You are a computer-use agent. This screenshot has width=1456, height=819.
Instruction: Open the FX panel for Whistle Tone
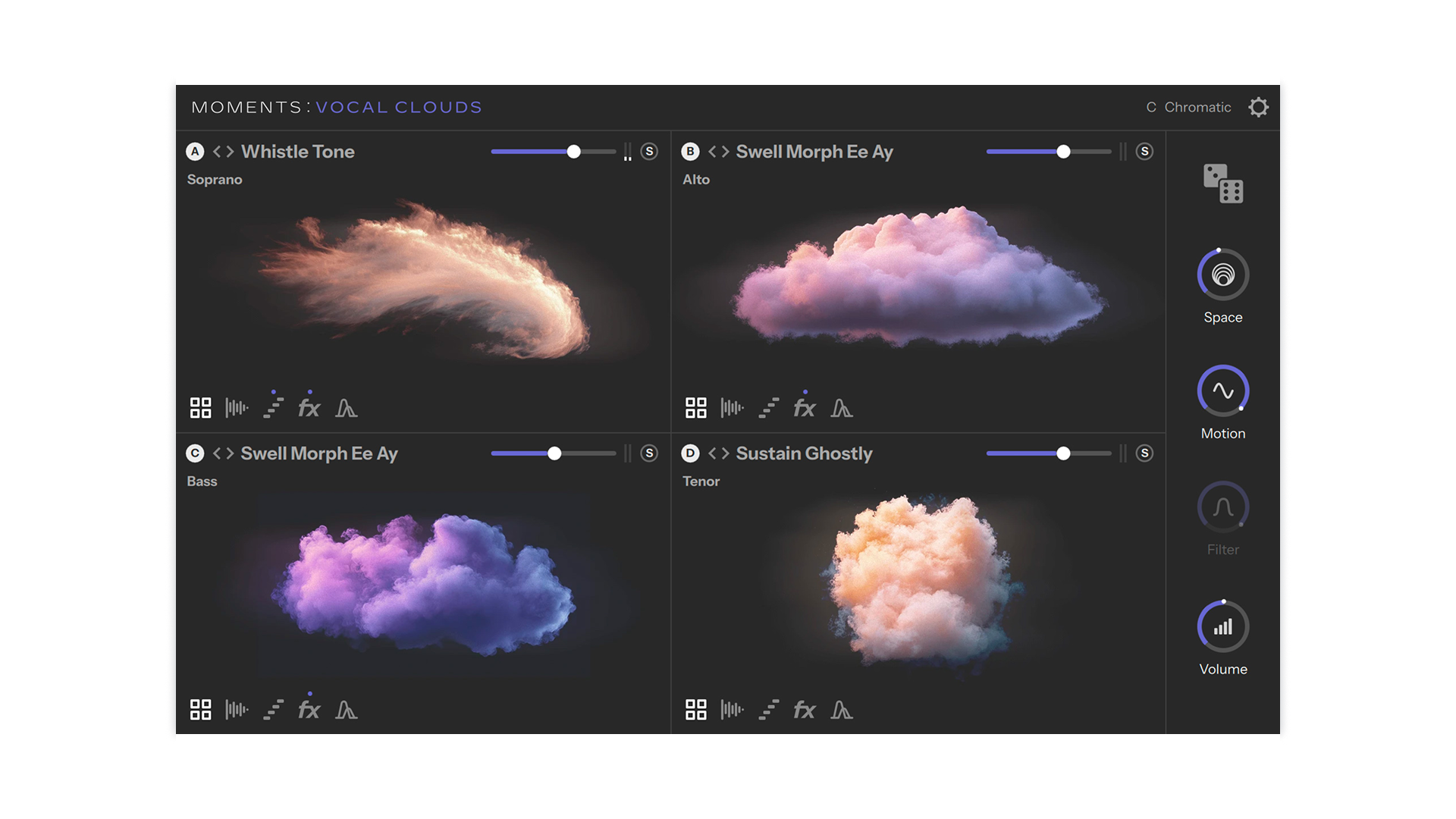pos(309,407)
